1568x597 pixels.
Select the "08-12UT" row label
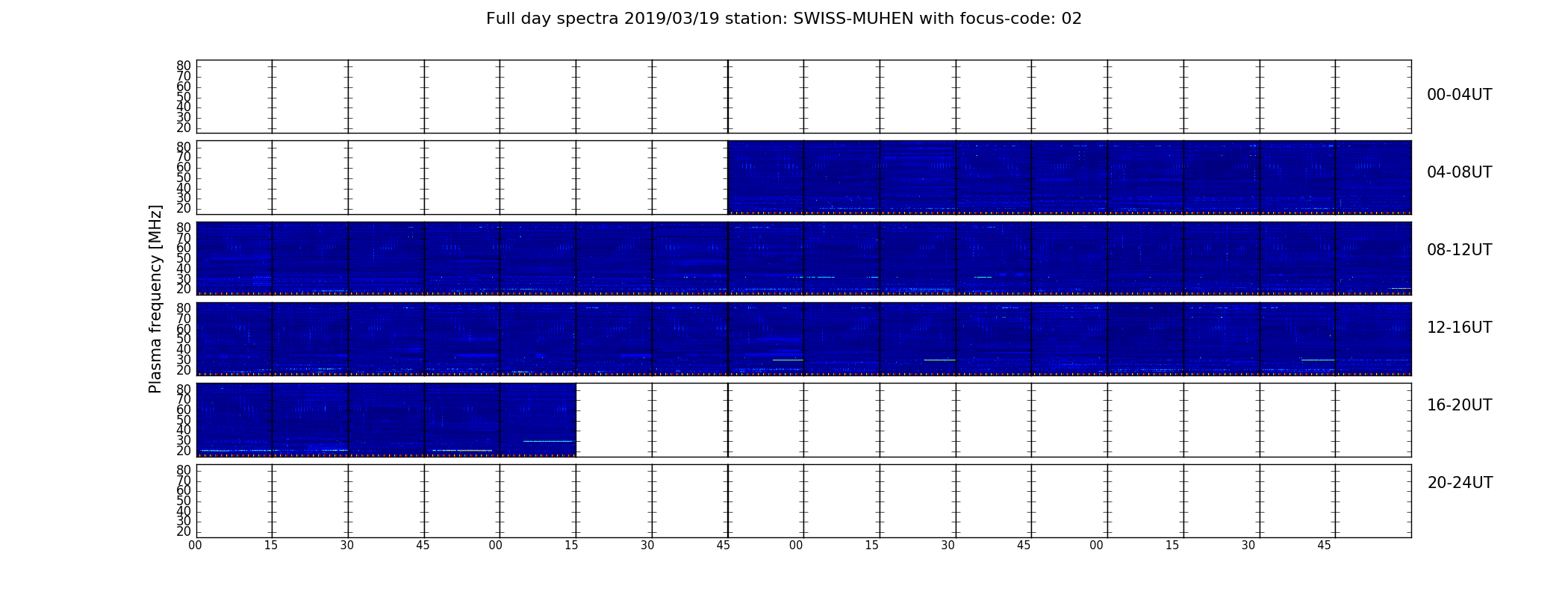(1459, 250)
